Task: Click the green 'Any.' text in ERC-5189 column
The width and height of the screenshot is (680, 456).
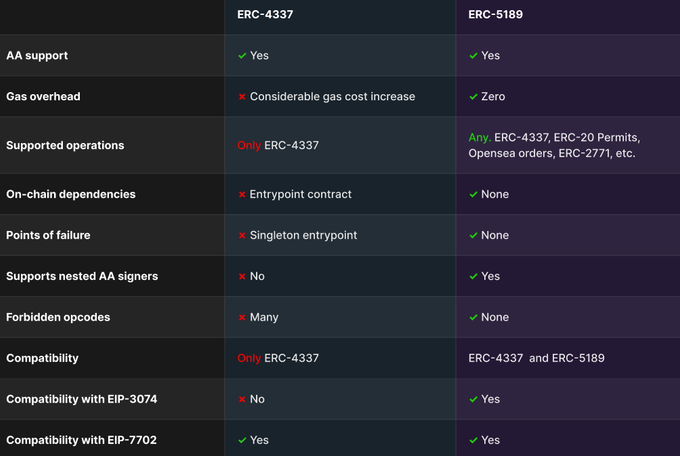Action: tap(480, 138)
